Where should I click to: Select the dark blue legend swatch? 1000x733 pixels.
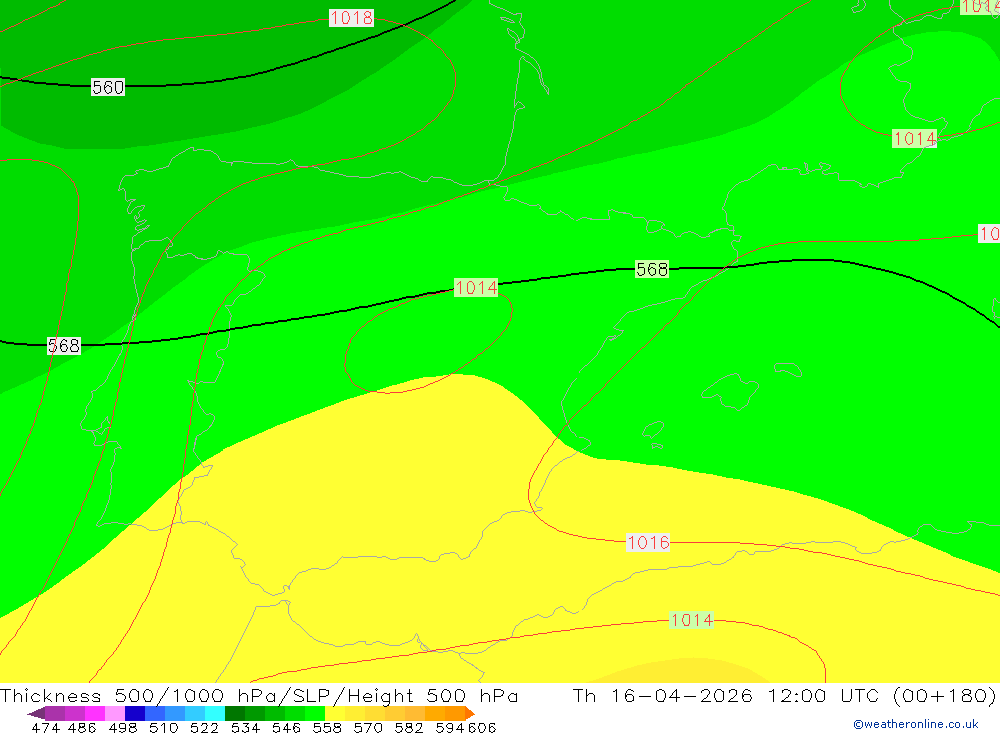[135, 713]
